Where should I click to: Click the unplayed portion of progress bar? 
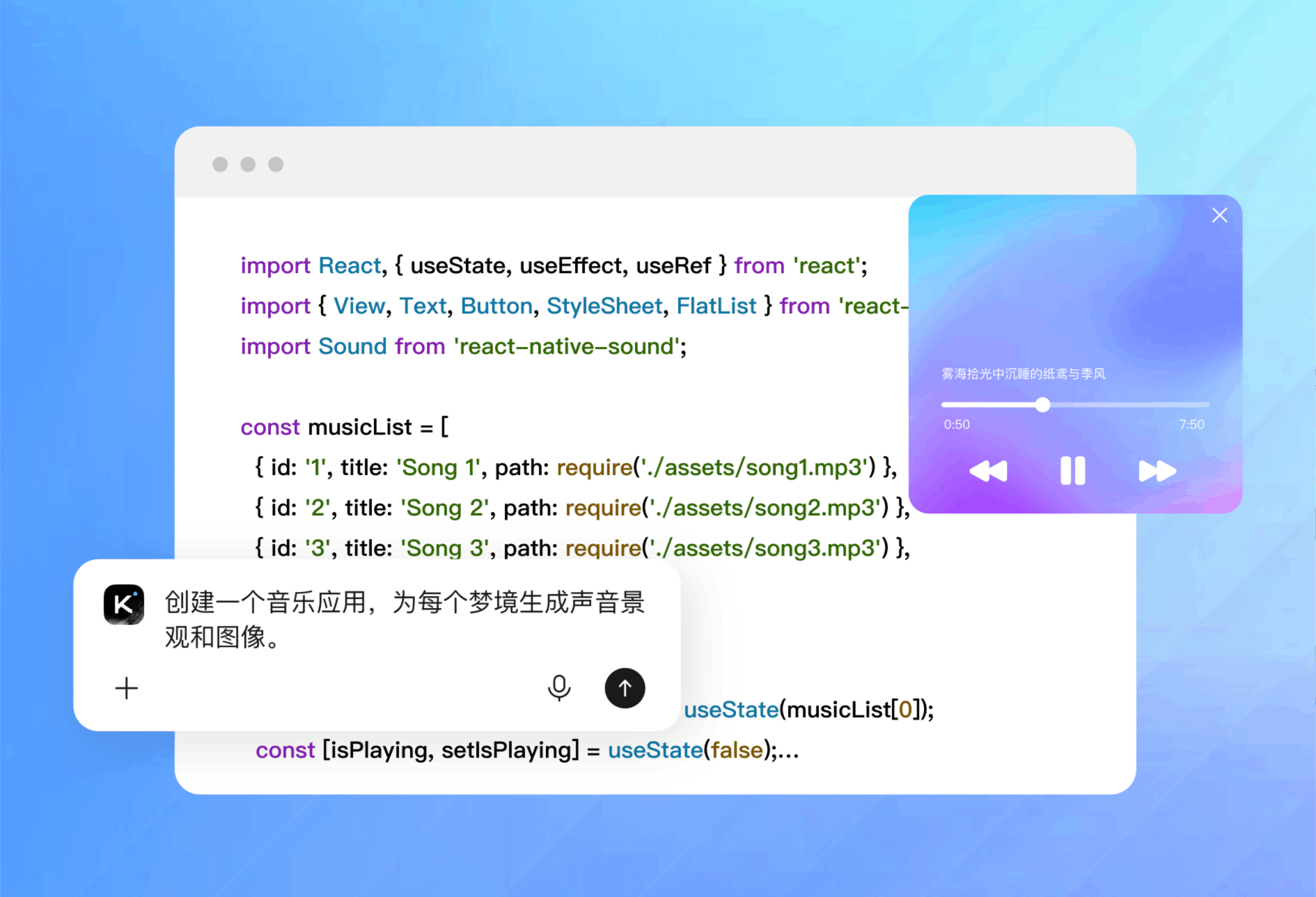(x=1128, y=405)
